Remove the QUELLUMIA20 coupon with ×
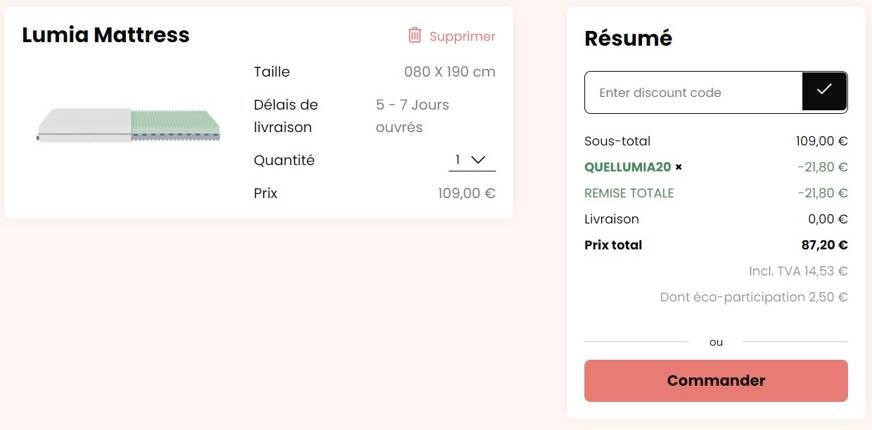 click(x=679, y=167)
